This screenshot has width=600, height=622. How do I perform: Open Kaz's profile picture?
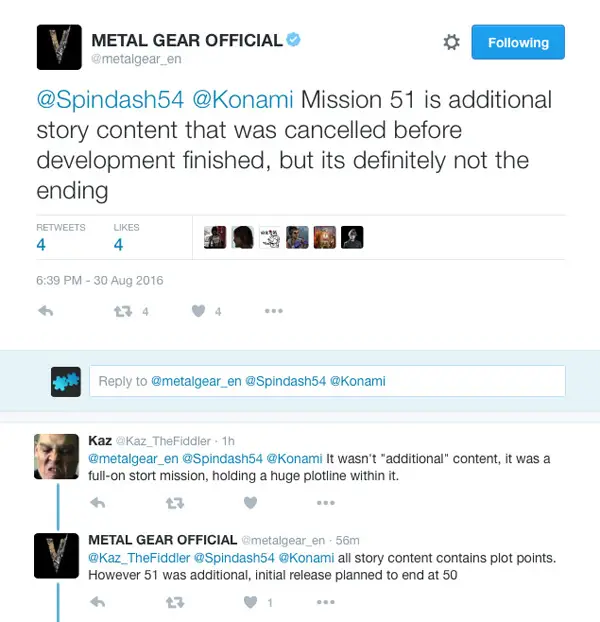56,456
